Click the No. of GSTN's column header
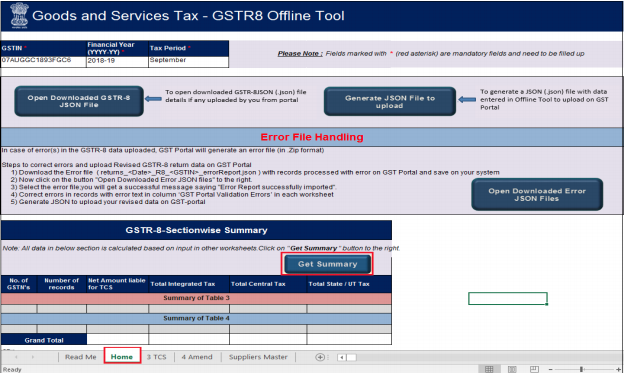 (x=19, y=284)
